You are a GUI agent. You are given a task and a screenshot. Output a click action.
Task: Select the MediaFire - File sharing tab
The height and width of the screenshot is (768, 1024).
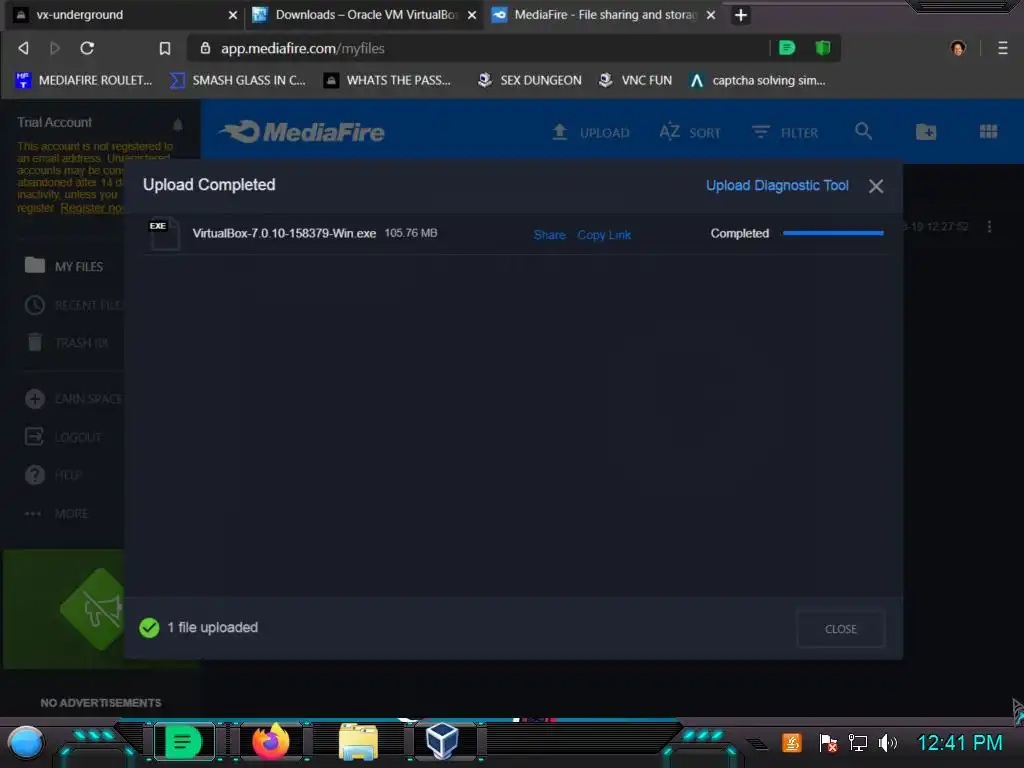pyautogui.click(x=604, y=15)
